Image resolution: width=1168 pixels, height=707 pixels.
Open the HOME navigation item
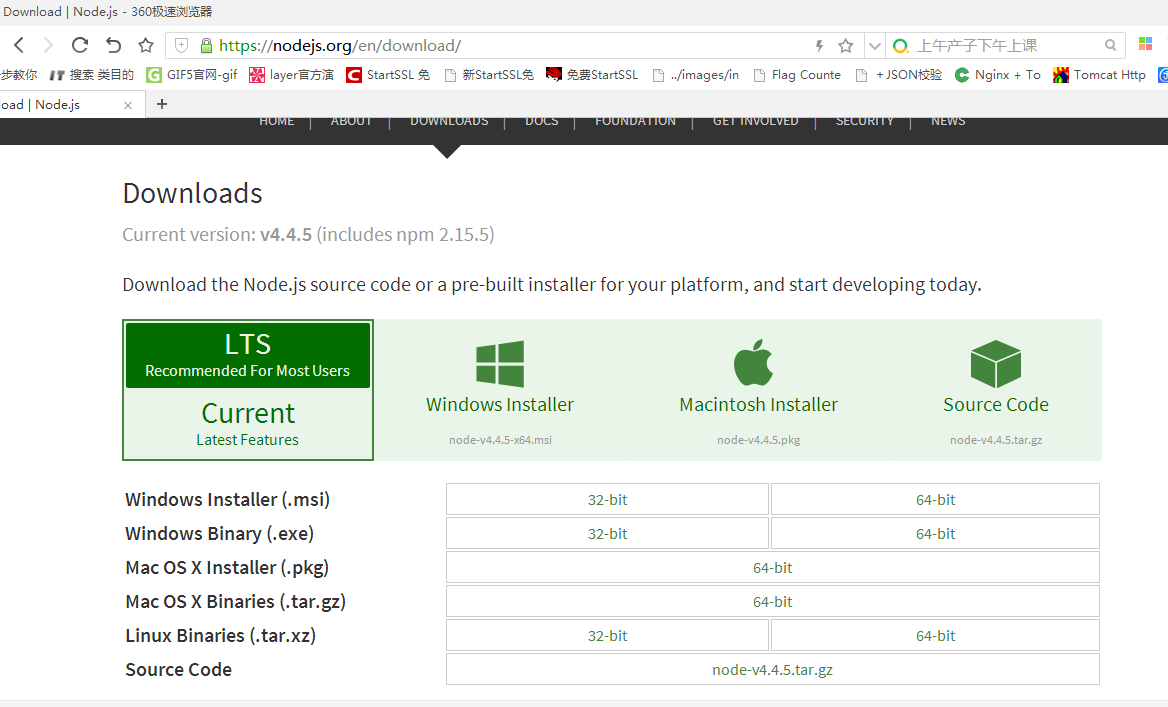click(x=276, y=121)
